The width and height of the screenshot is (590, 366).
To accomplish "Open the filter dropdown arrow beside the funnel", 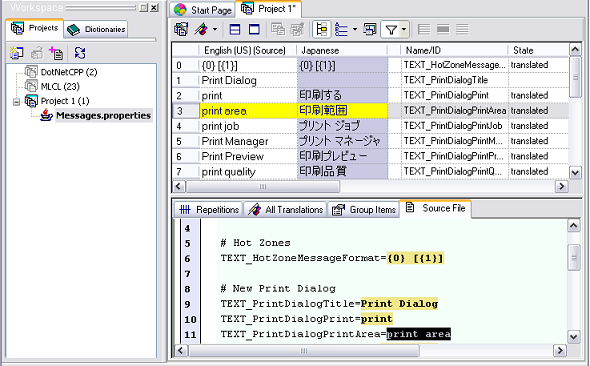I will pos(404,29).
